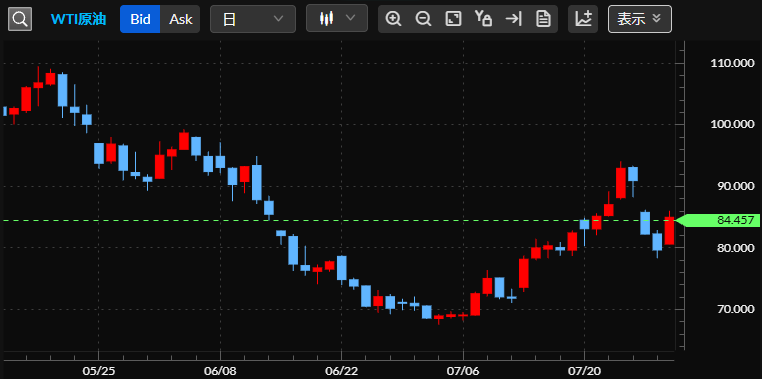
Task: Click the 07/06 date axis label
Action: [463, 371]
